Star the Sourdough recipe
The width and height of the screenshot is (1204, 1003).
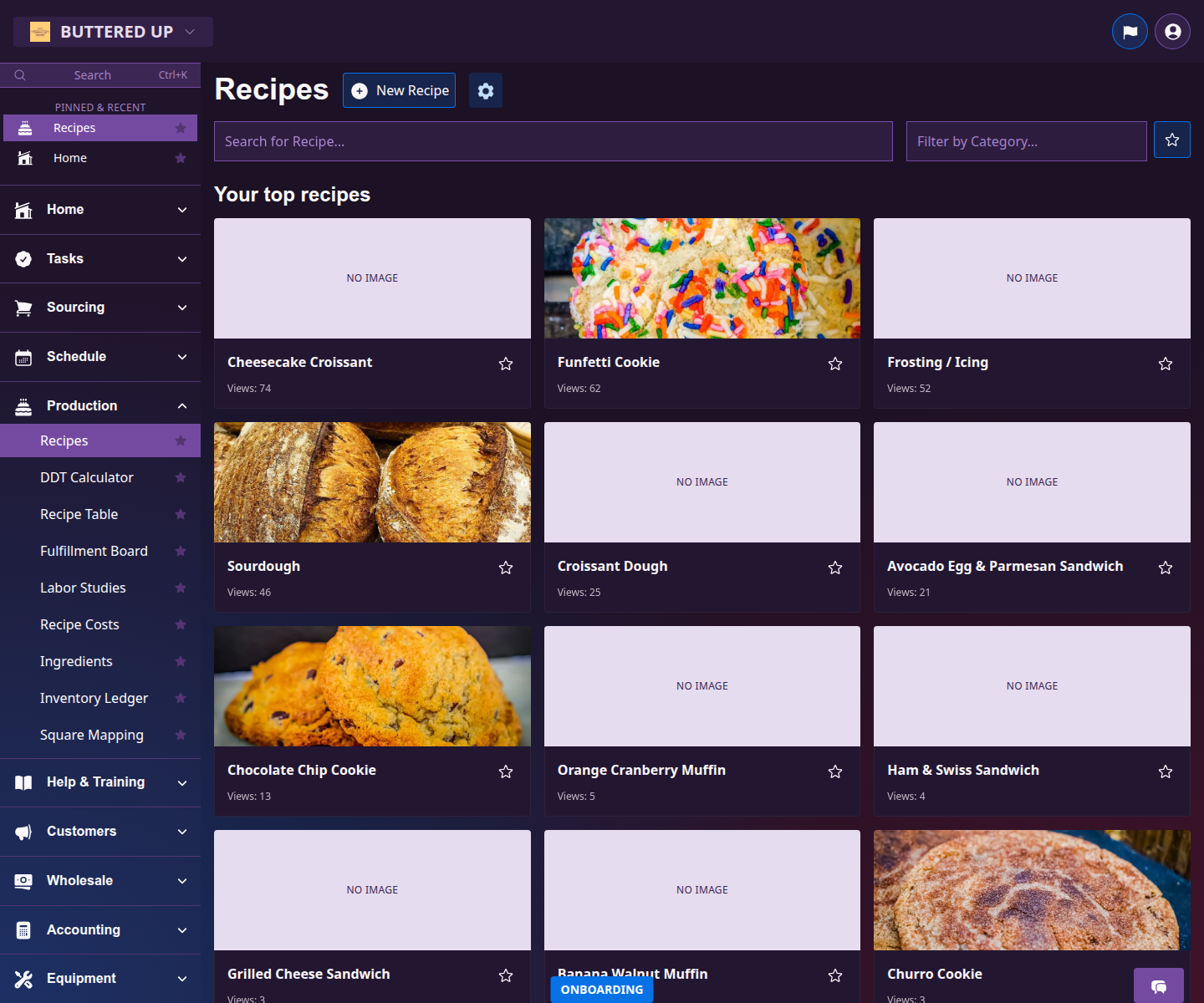click(x=506, y=568)
